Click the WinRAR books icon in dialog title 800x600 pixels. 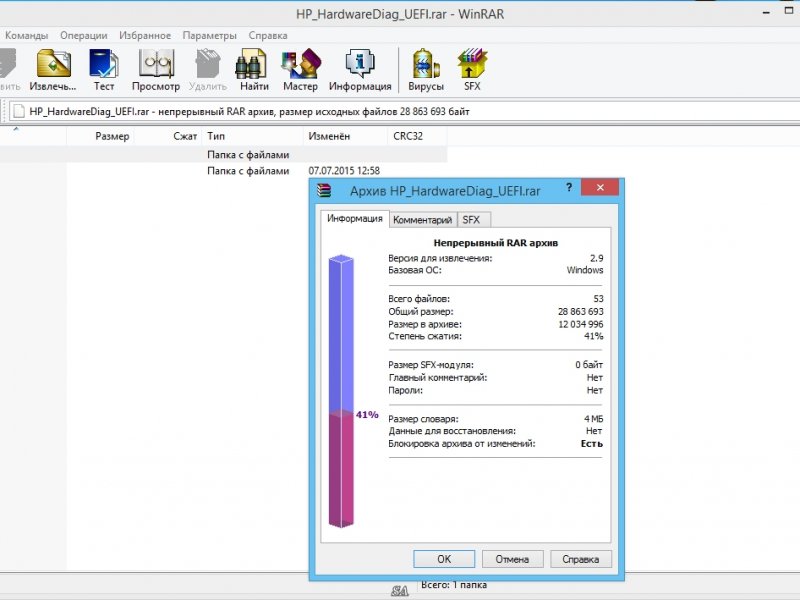tap(324, 190)
